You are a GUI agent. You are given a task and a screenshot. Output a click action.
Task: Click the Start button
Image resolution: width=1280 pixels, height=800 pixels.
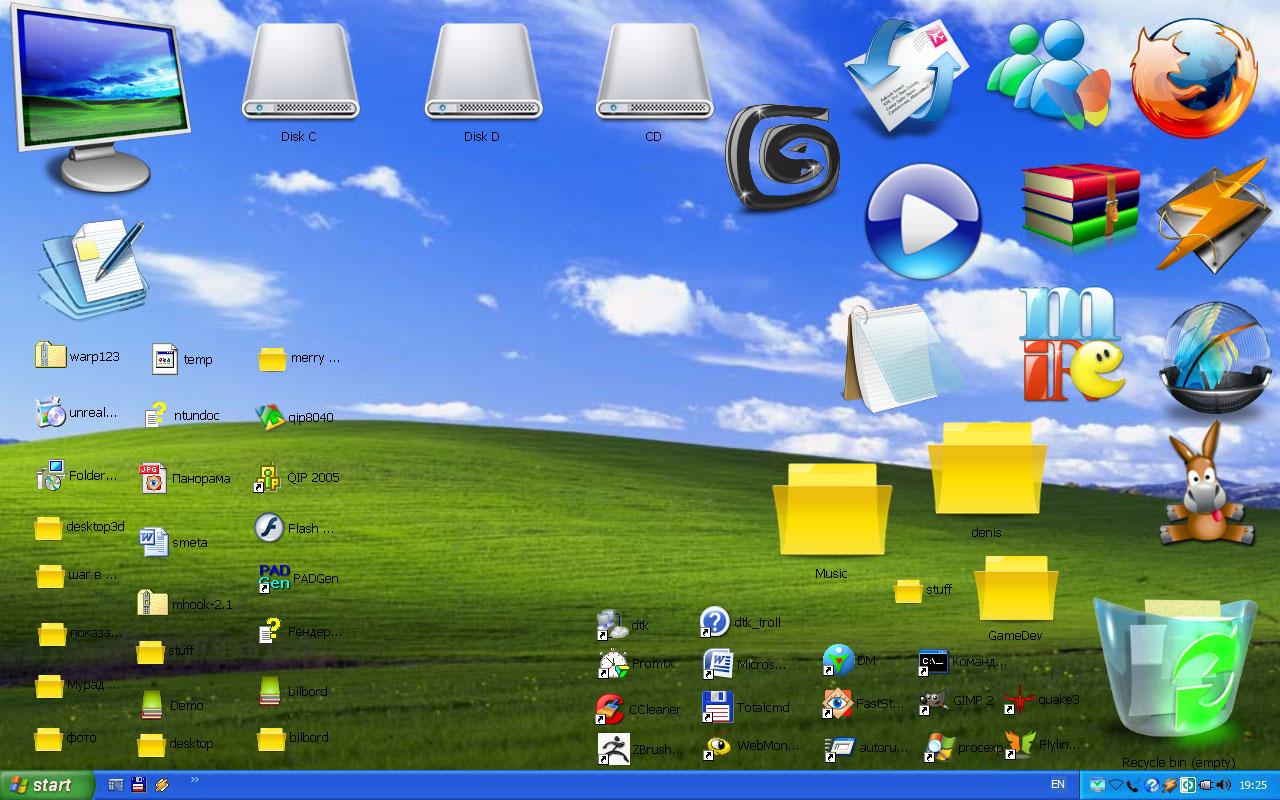[45, 786]
